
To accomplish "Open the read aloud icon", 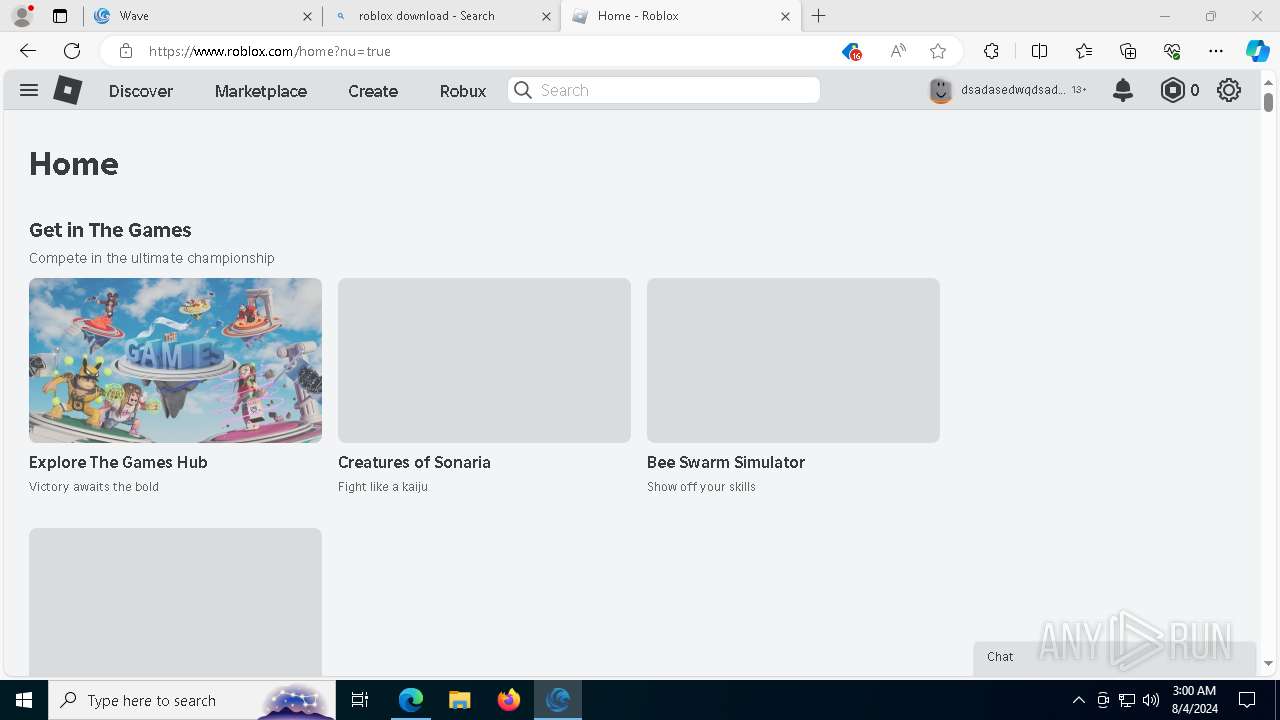I will point(898,51).
